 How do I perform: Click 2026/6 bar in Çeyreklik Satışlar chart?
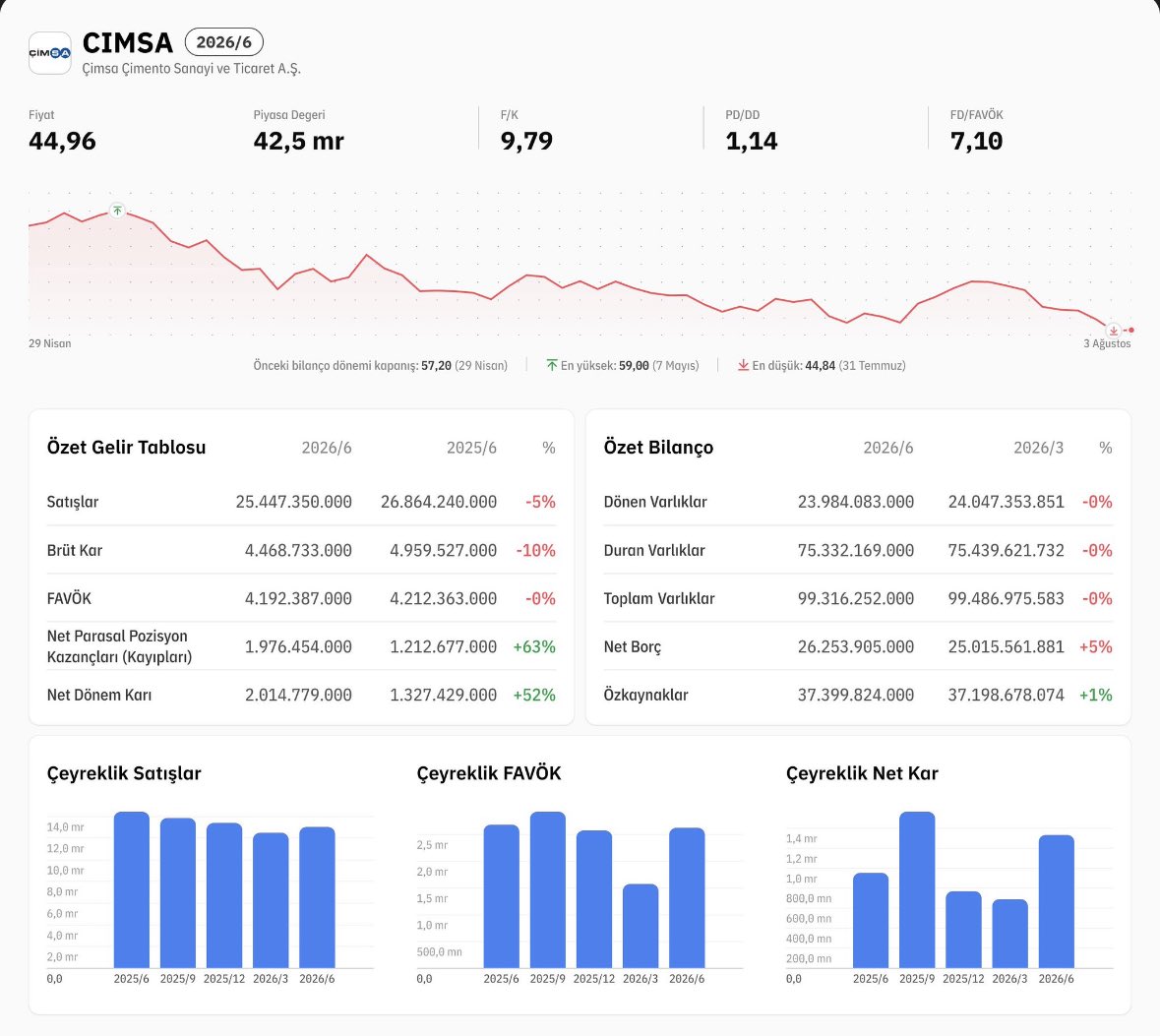[x=318, y=897]
